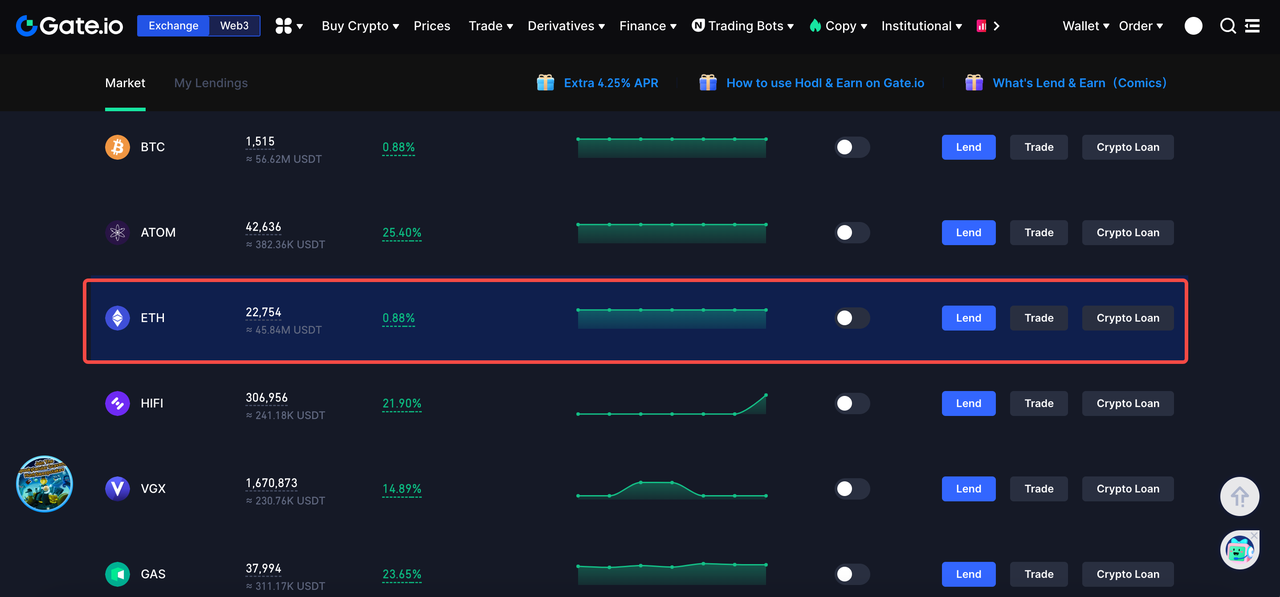Click the VGX rate trend chart

coord(671,489)
